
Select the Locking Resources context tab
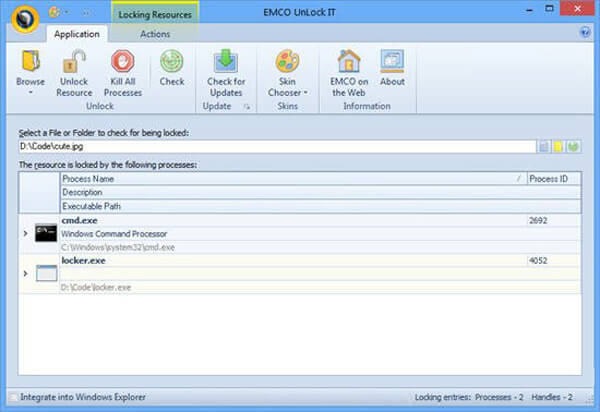[155, 15]
